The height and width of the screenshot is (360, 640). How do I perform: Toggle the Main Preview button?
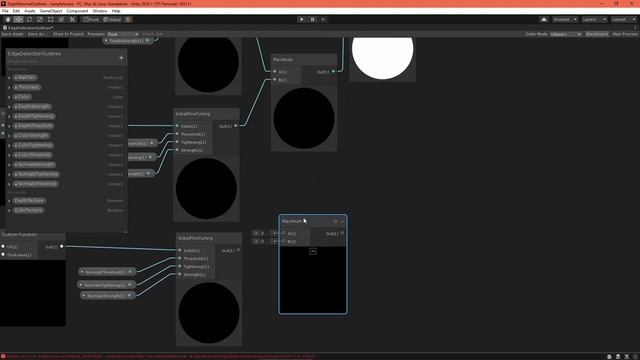[624, 34]
